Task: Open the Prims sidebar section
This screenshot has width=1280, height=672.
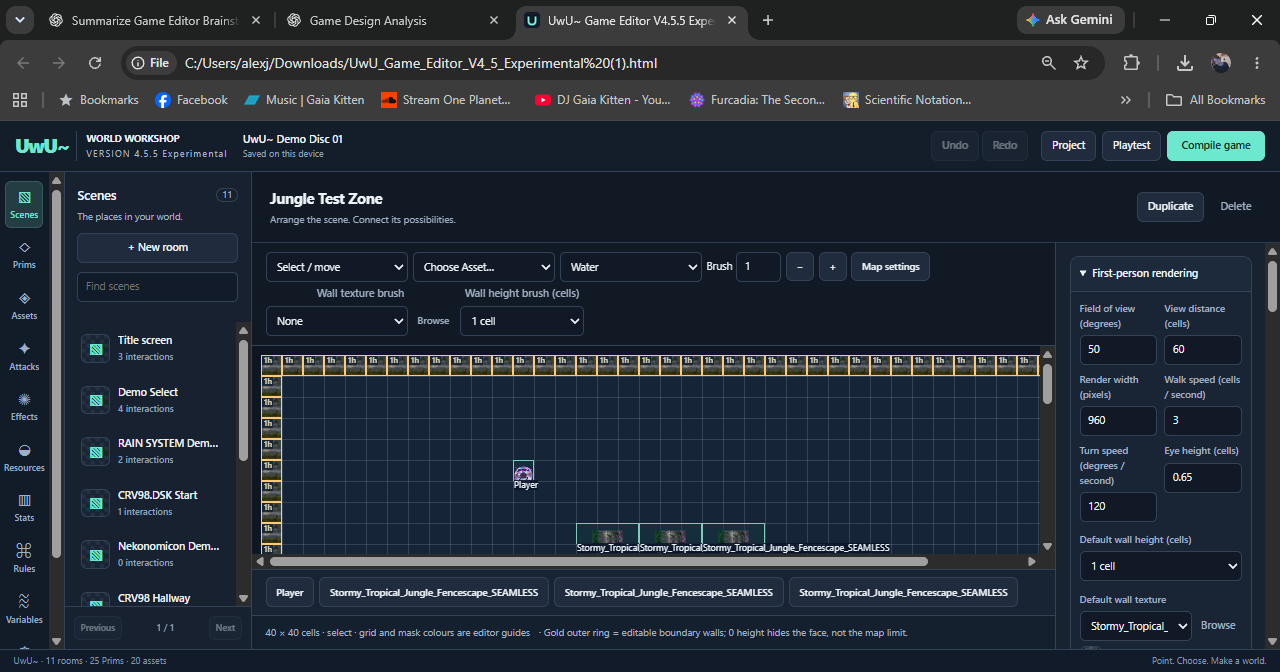Action: tap(24, 255)
